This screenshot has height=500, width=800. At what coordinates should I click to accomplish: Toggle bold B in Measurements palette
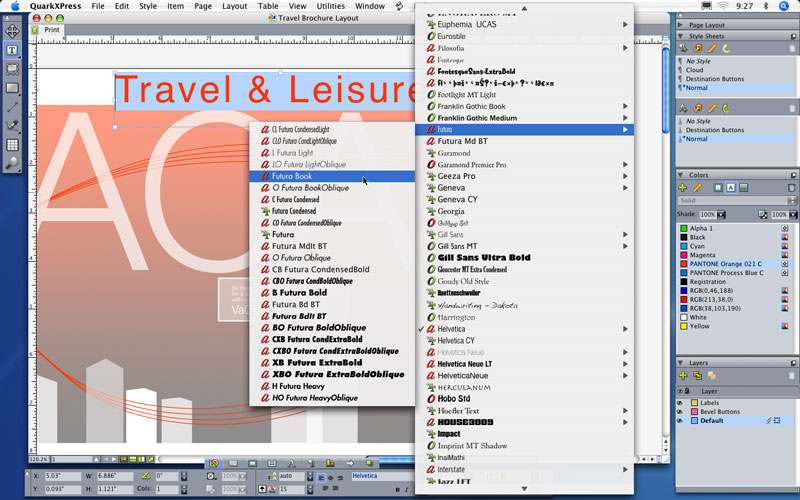coord(398,490)
